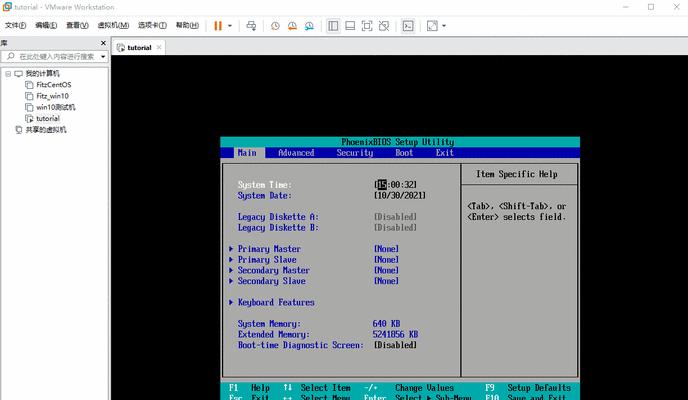Image resolution: width=688 pixels, height=400 pixels.
Task: Close the tutorial tab
Action: pyautogui.click(x=159, y=47)
